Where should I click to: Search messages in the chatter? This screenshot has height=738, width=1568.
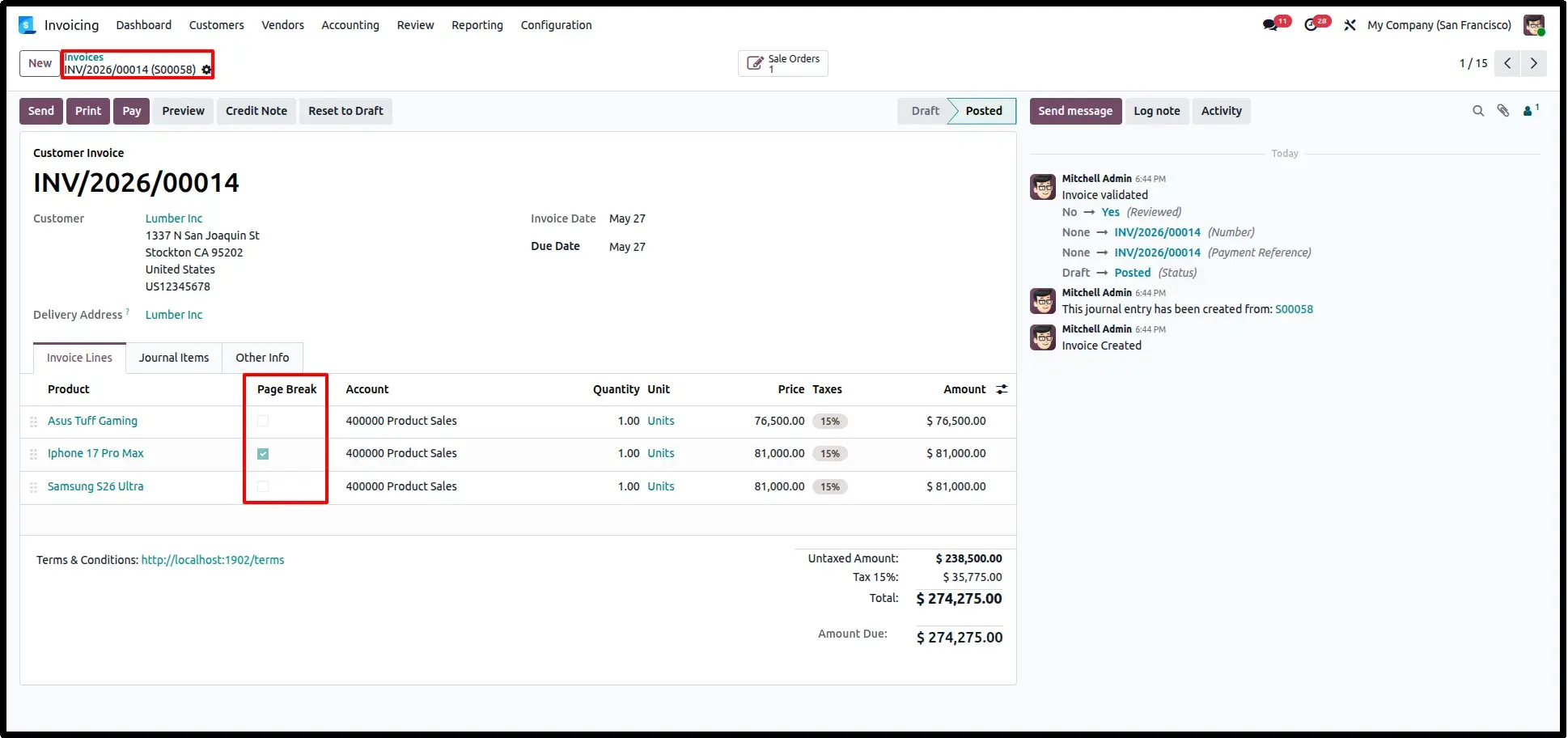1478,111
